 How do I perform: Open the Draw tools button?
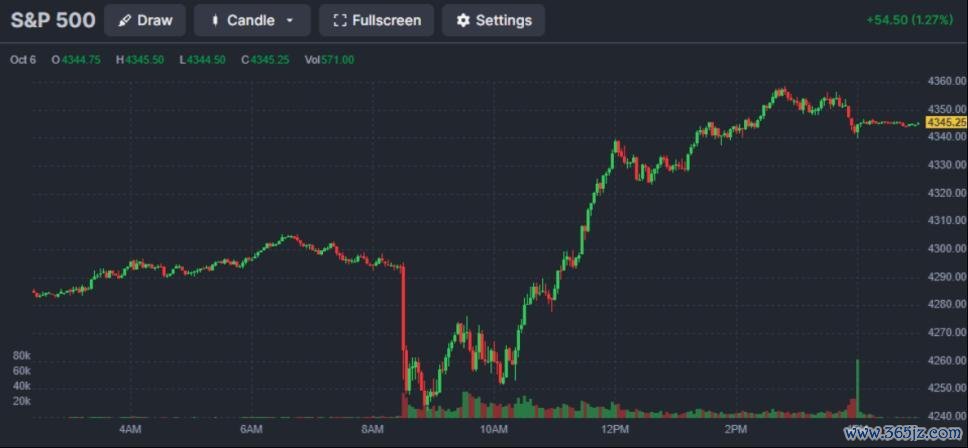point(145,20)
